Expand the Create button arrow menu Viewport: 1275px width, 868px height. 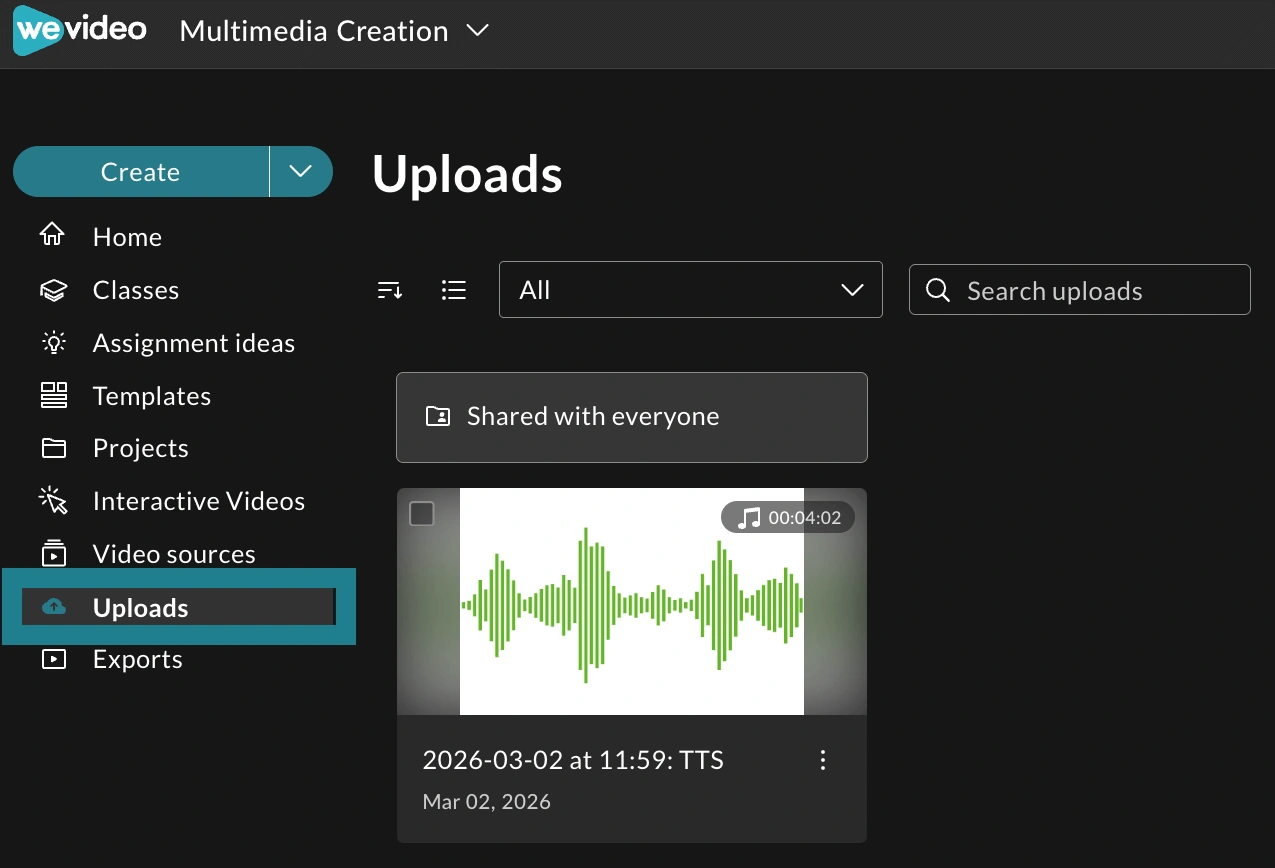coord(301,172)
